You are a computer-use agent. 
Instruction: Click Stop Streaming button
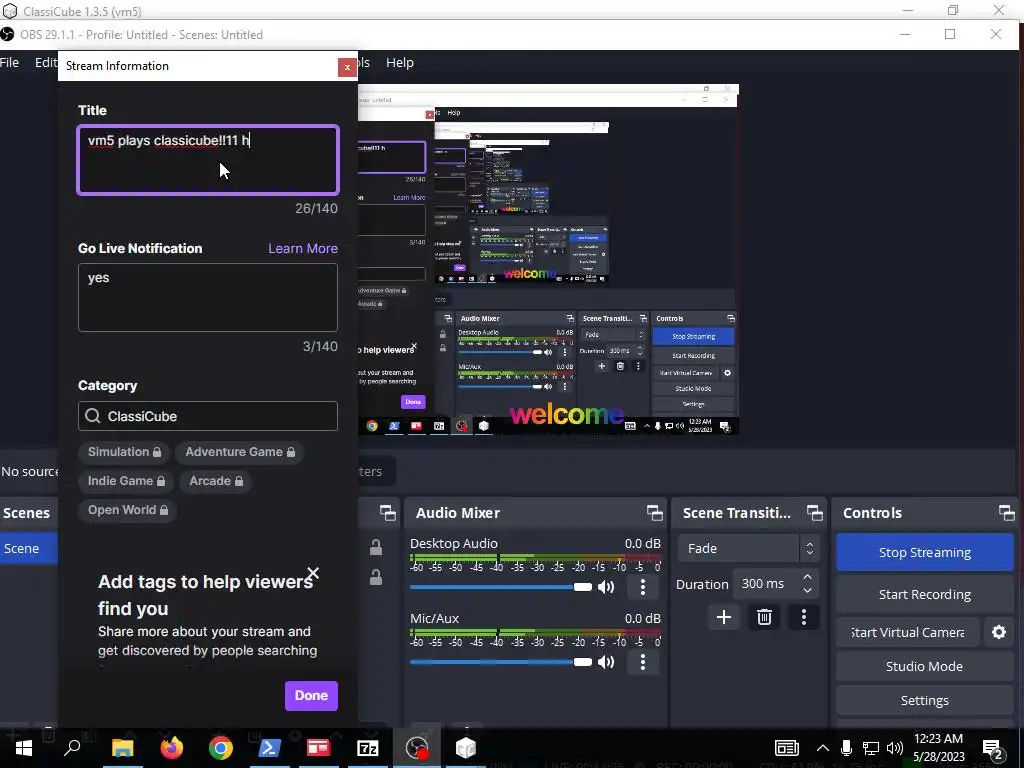click(x=925, y=552)
